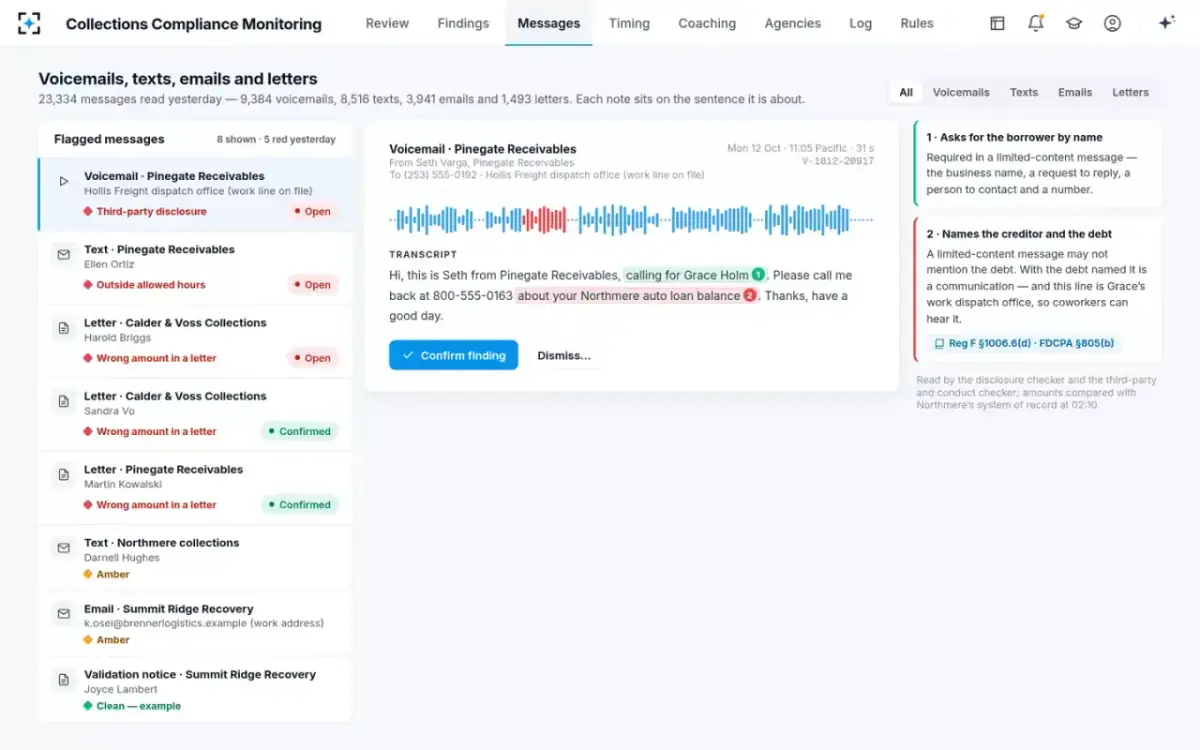The width and height of the screenshot is (1200, 750).
Task: Click Confirm finding button
Action: pos(454,355)
